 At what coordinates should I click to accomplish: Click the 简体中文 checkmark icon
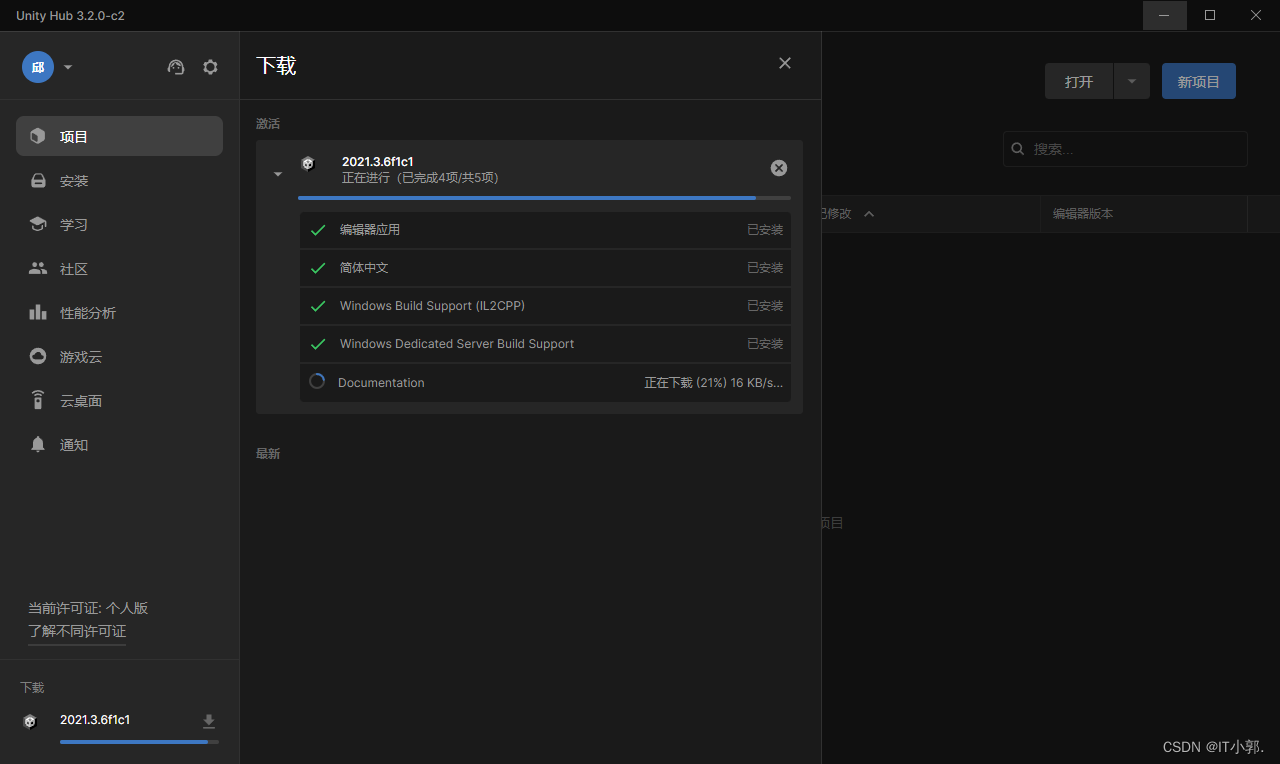318,268
